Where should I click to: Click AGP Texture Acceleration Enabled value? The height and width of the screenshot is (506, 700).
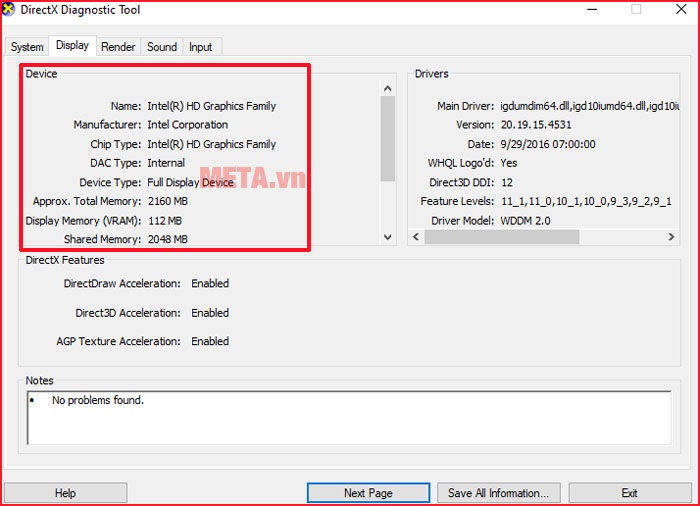coord(210,341)
